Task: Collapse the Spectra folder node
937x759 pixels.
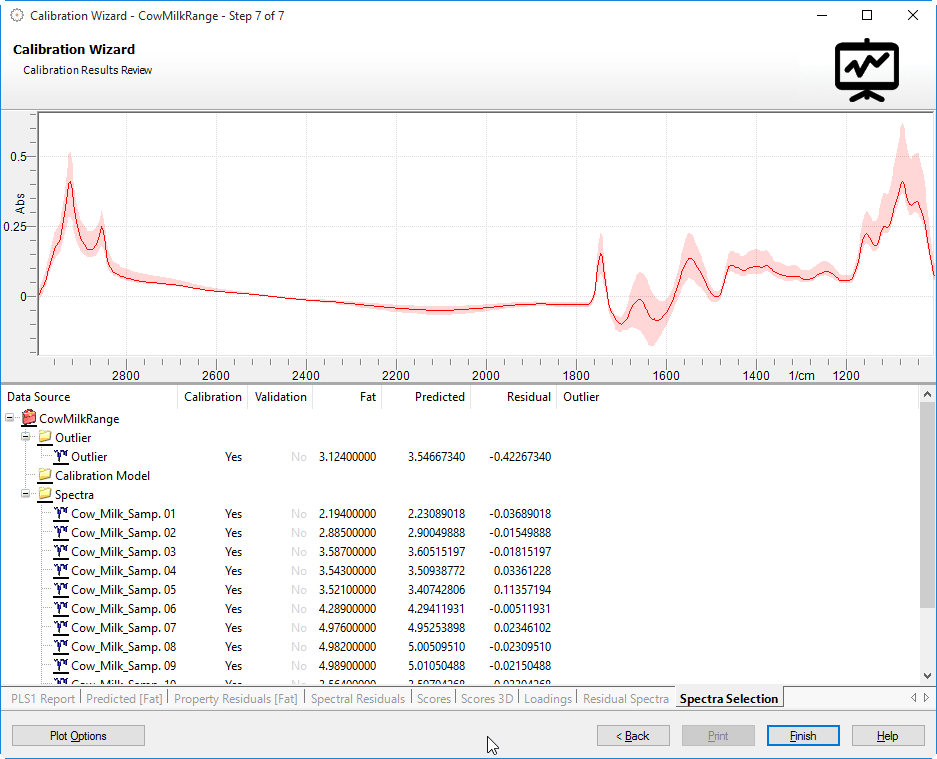Action: coord(26,495)
